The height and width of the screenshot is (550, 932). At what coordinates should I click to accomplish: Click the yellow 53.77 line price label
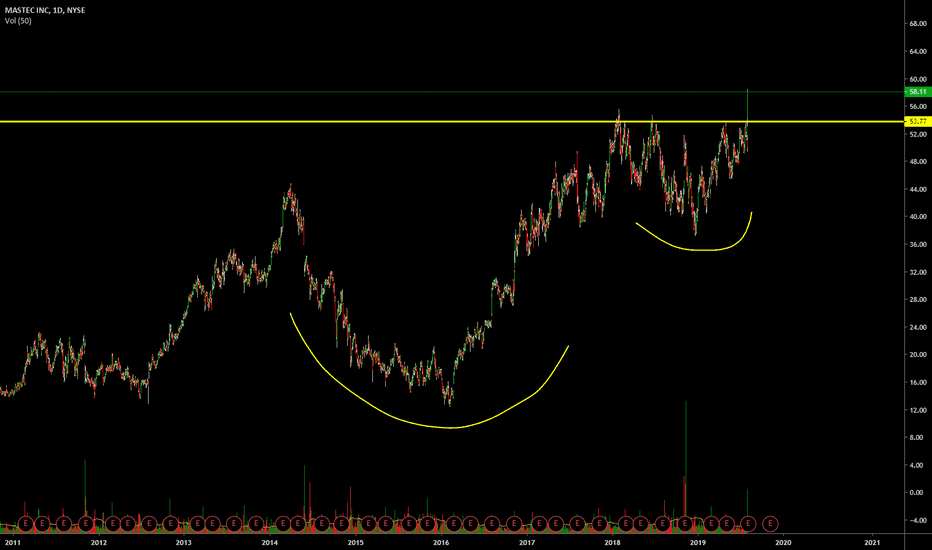click(918, 121)
